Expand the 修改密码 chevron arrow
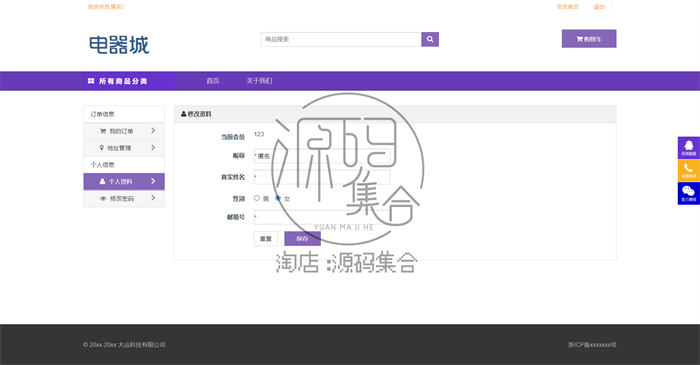This screenshot has width=700, height=365. [x=153, y=198]
